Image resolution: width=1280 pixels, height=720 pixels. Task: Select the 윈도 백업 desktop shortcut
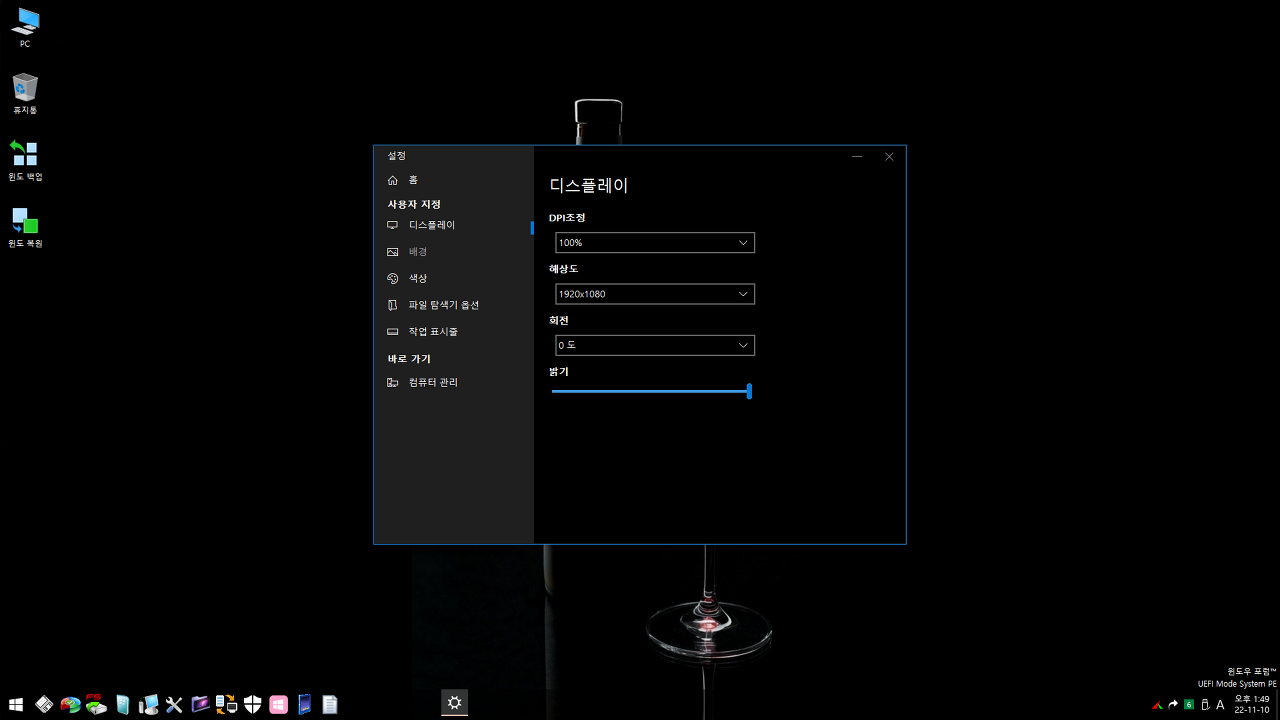[25, 160]
